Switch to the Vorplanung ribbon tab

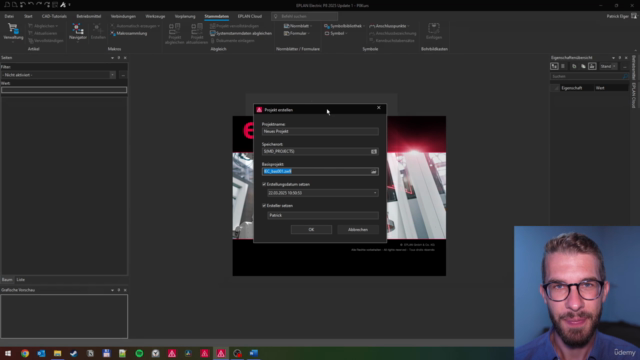pos(185,16)
